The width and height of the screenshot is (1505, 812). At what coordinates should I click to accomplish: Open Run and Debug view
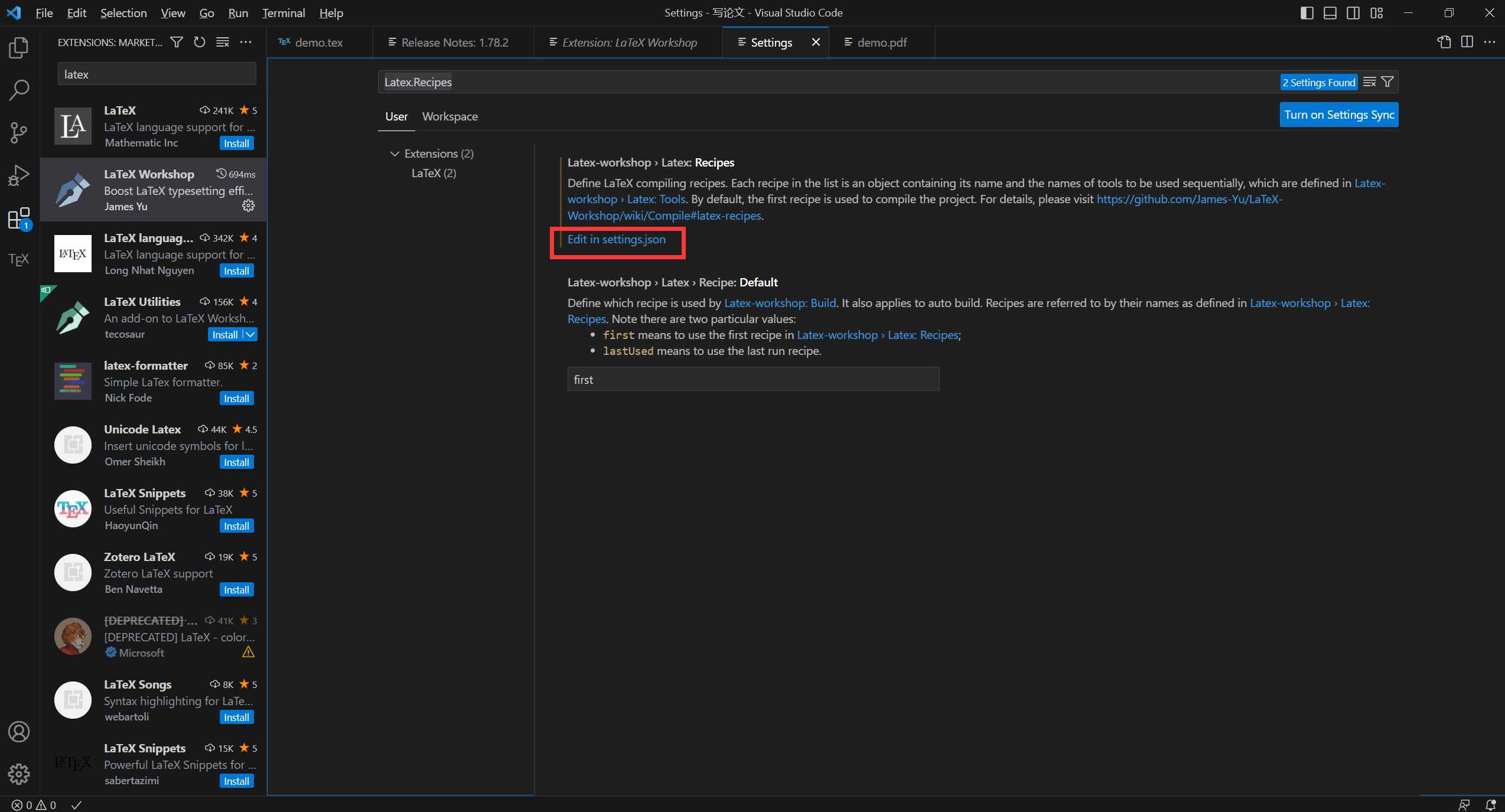[19, 175]
